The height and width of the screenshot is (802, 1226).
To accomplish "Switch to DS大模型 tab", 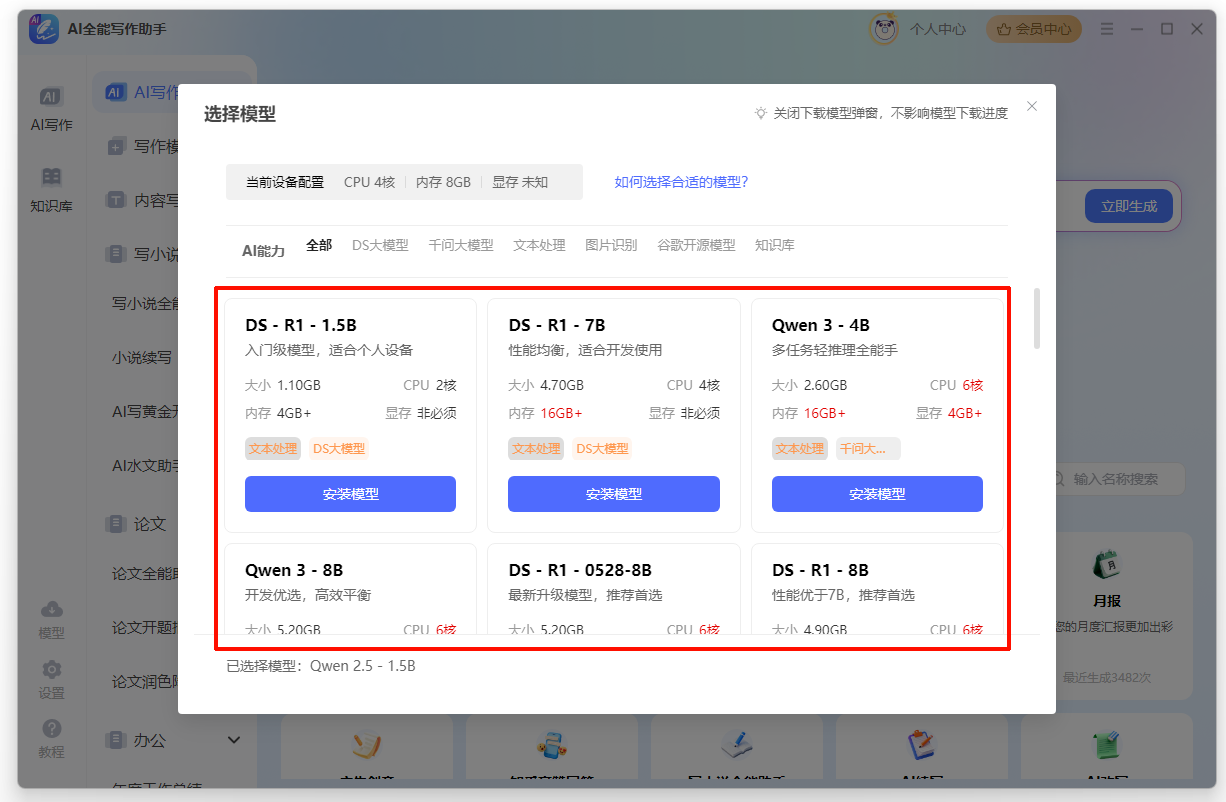I will coord(380,245).
